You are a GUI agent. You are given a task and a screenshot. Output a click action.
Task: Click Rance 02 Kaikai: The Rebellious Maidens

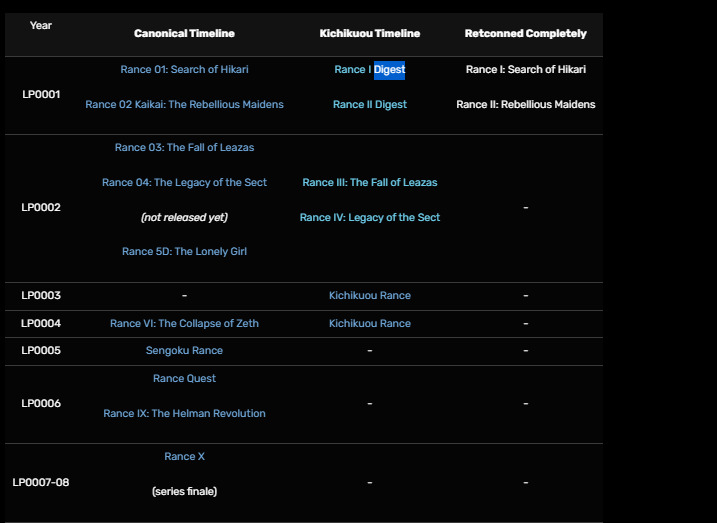pos(184,105)
